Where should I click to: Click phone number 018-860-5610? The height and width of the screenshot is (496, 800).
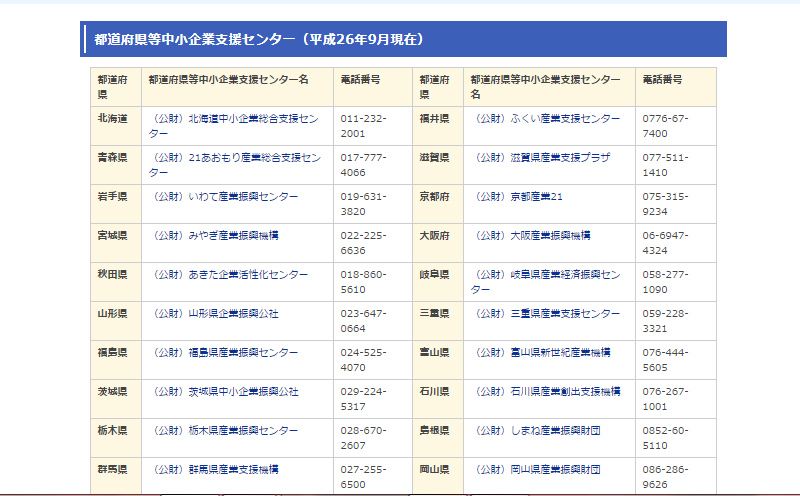[363, 282]
